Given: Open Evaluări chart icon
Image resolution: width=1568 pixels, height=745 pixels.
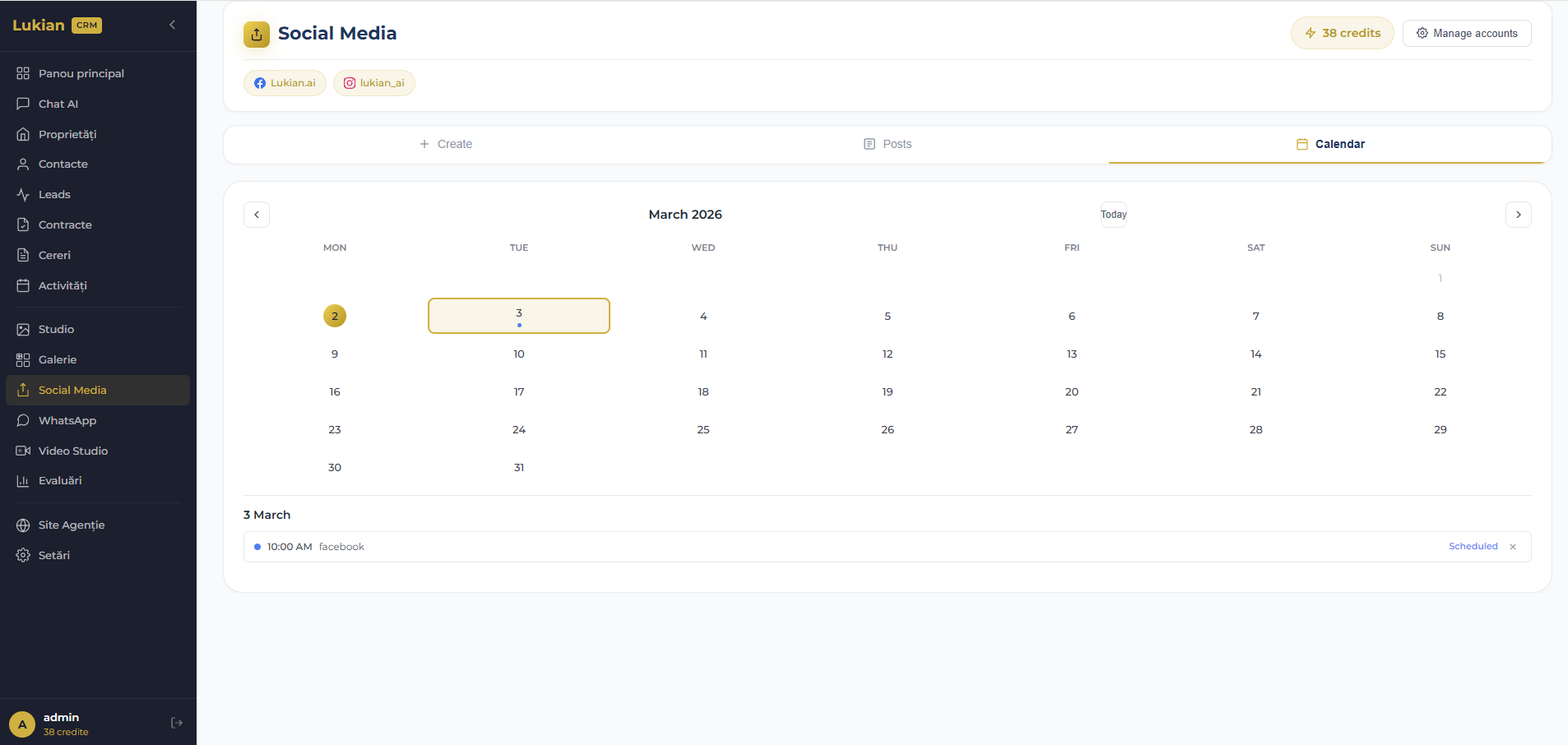Looking at the screenshot, I should [23, 481].
